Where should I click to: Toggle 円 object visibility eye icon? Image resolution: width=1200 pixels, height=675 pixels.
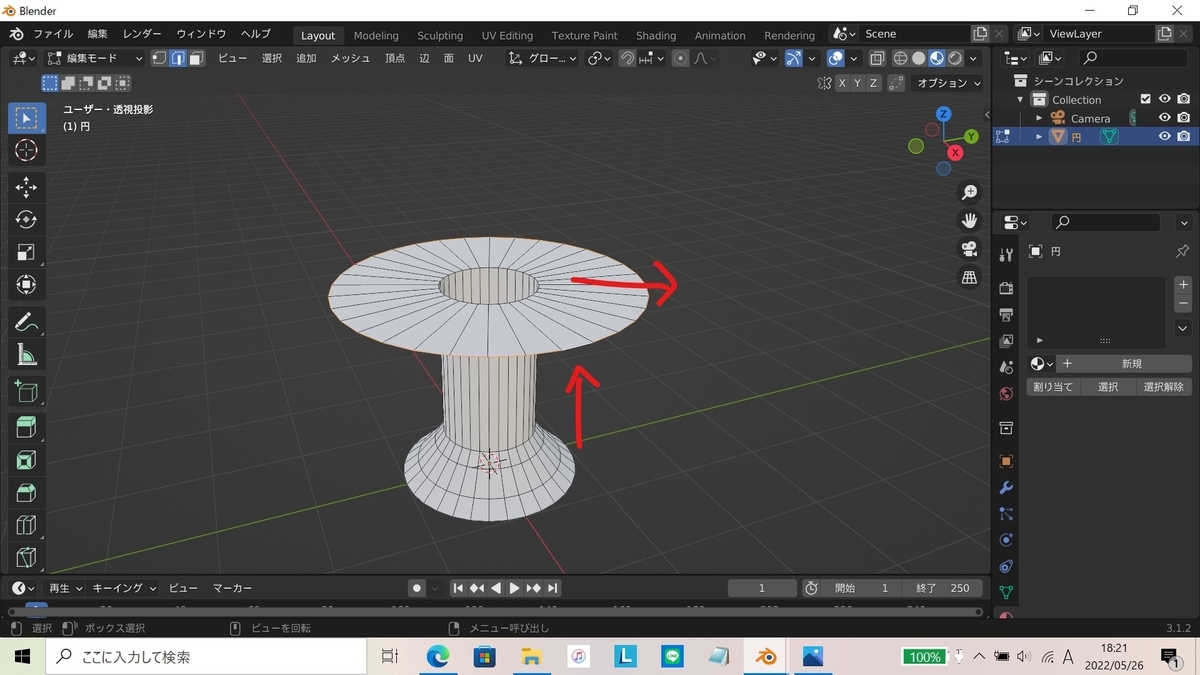tap(1164, 136)
